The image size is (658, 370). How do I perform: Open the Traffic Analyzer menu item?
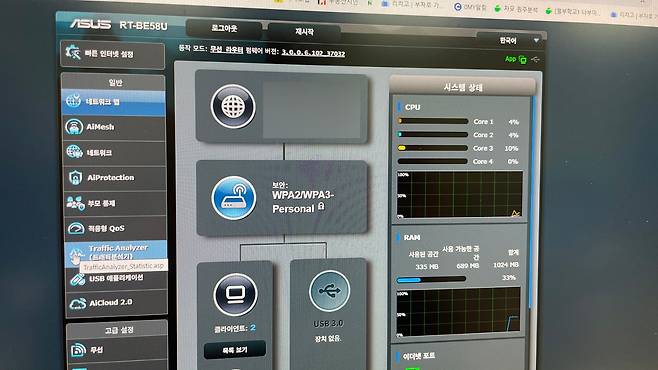tap(116, 253)
